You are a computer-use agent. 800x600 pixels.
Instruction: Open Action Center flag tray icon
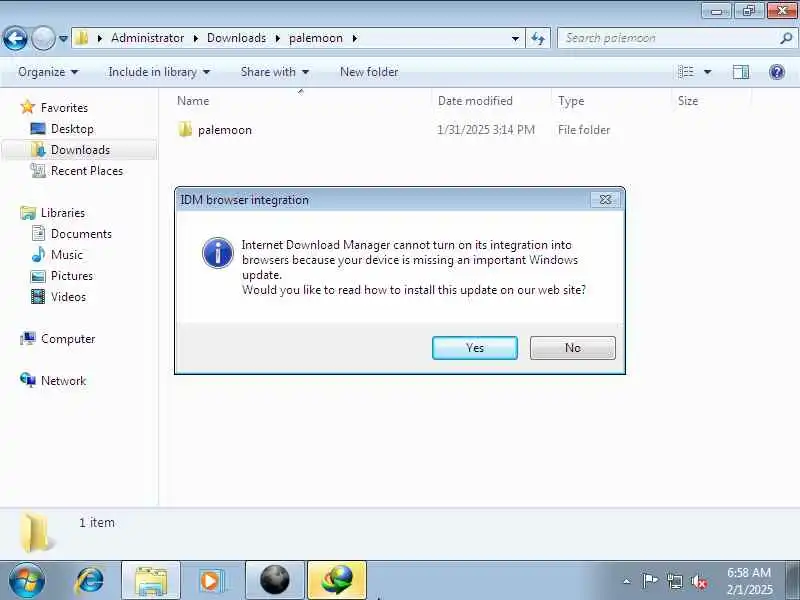pyautogui.click(x=649, y=581)
